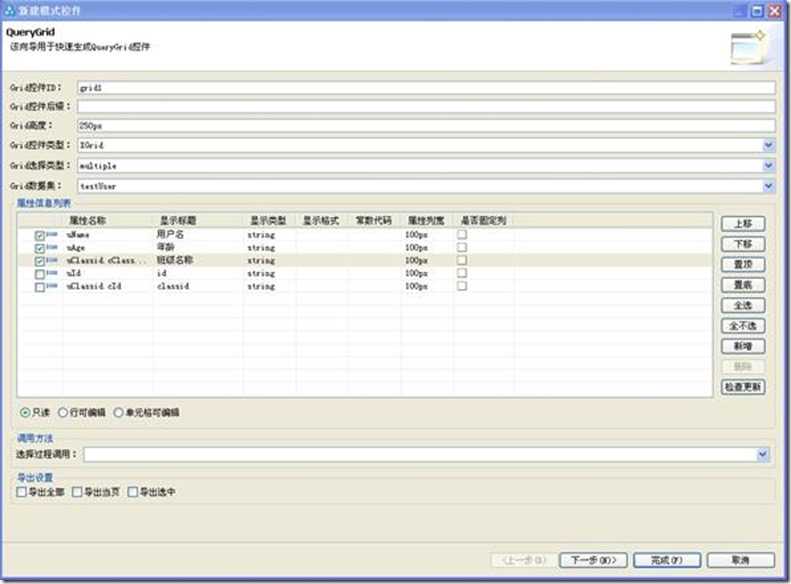Check the 导出选中 checkbox

pyautogui.click(x=133, y=492)
